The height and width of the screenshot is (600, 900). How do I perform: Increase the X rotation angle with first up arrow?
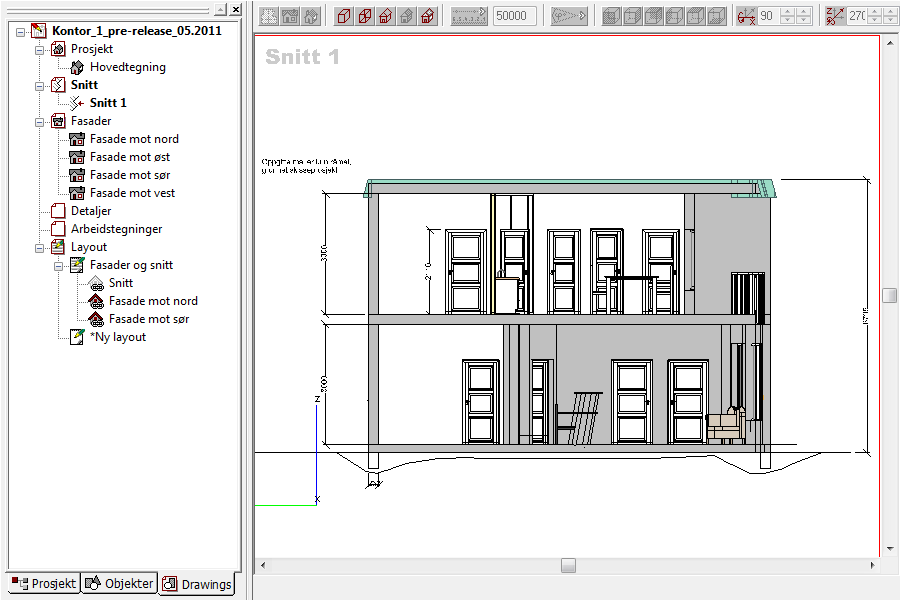(x=788, y=11)
